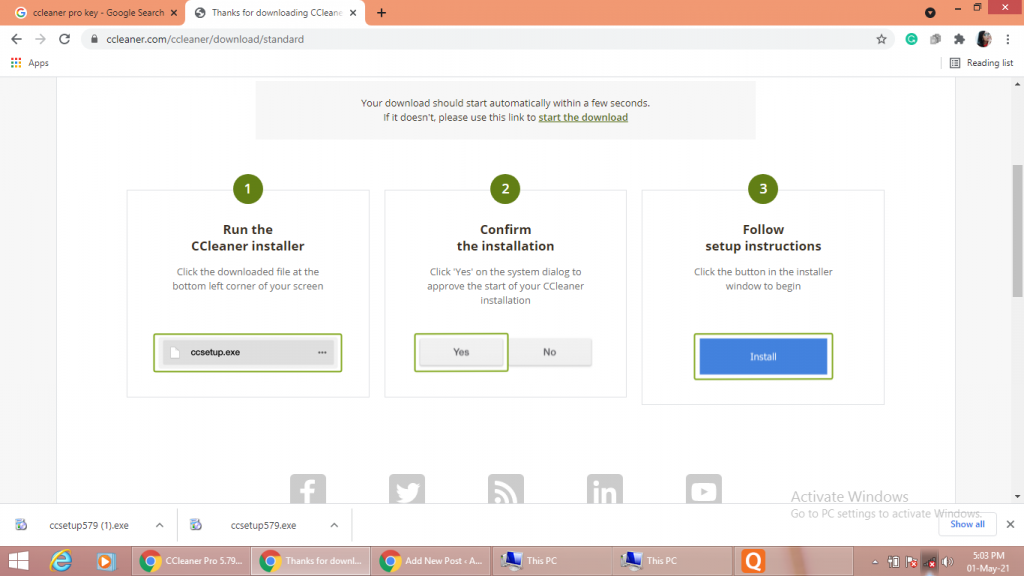Click 'No' in the Confirm installation illustration
The height and width of the screenshot is (576, 1024).
click(x=550, y=351)
